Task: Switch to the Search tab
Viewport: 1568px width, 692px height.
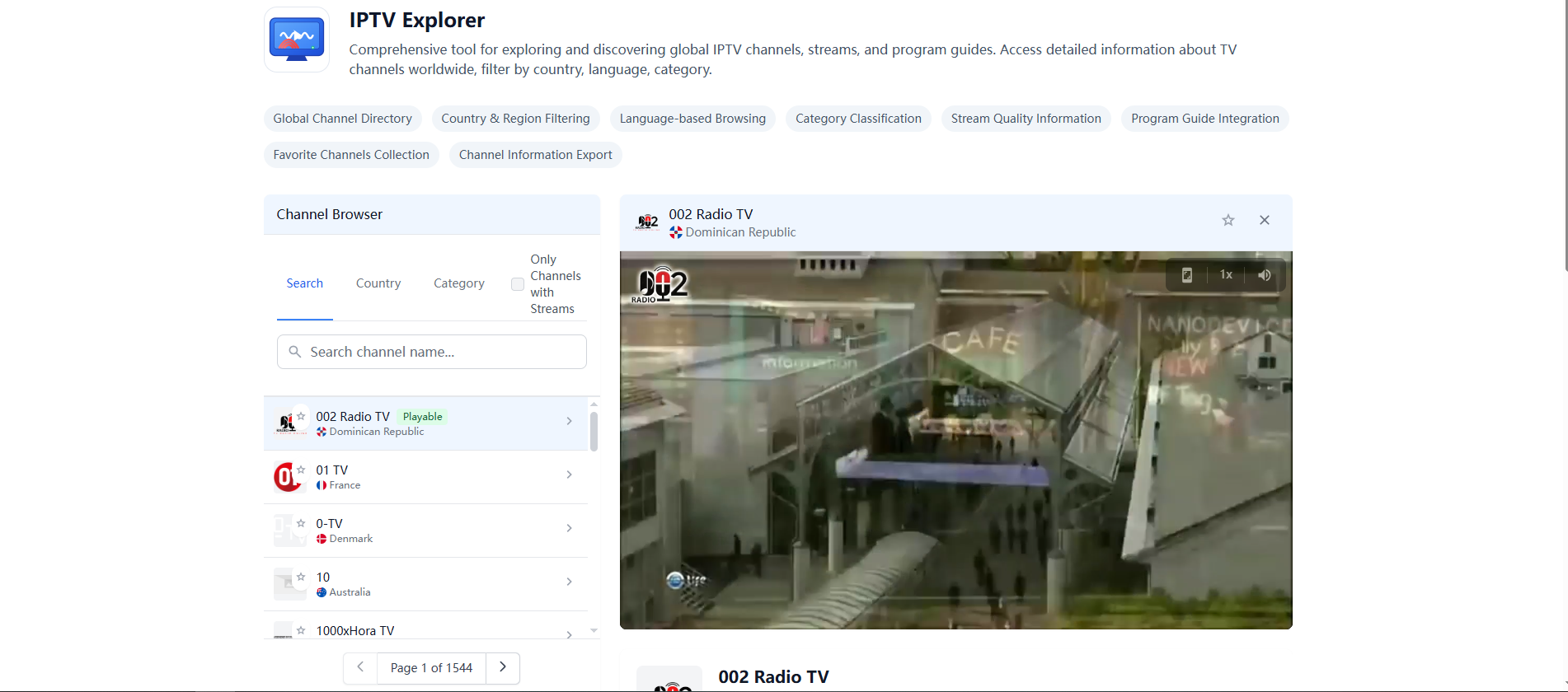Action: pyautogui.click(x=305, y=283)
